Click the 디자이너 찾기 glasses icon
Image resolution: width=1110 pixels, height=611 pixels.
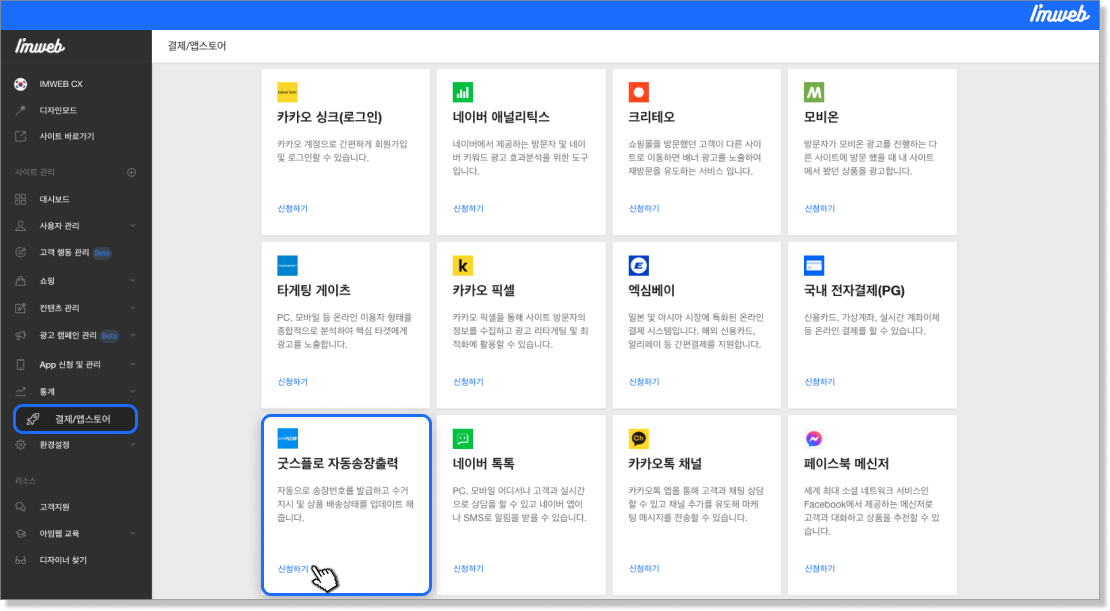(x=21, y=560)
